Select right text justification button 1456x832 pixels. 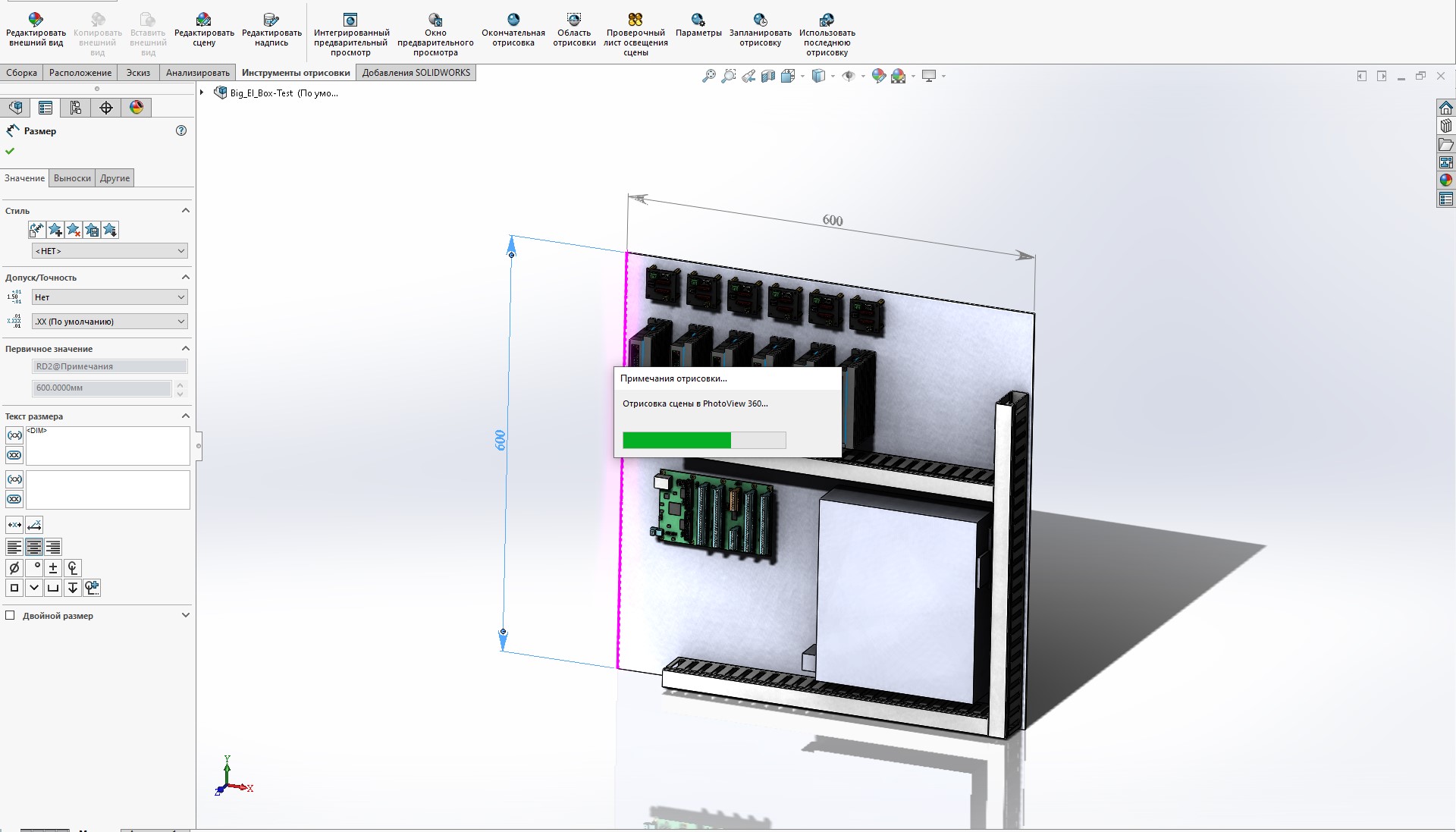pyautogui.click(x=53, y=547)
